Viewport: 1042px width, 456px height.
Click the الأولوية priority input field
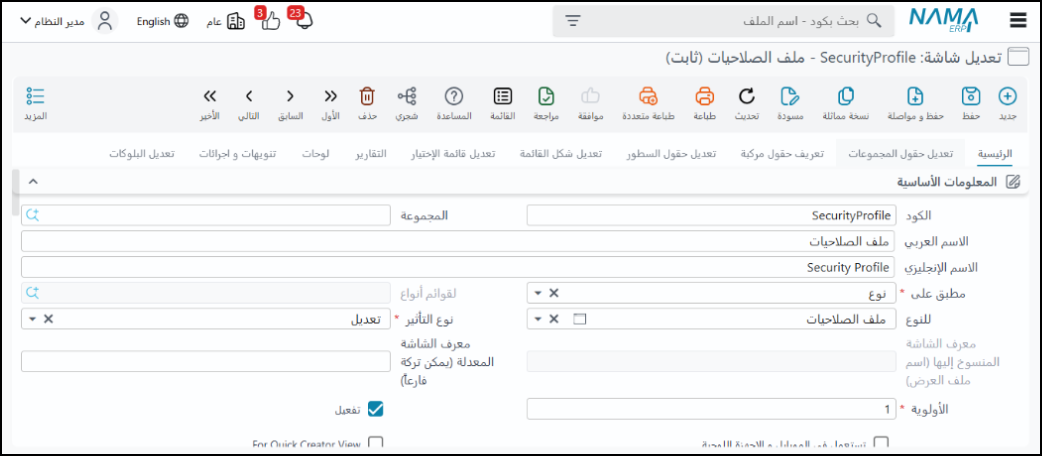(x=710, y=409)
